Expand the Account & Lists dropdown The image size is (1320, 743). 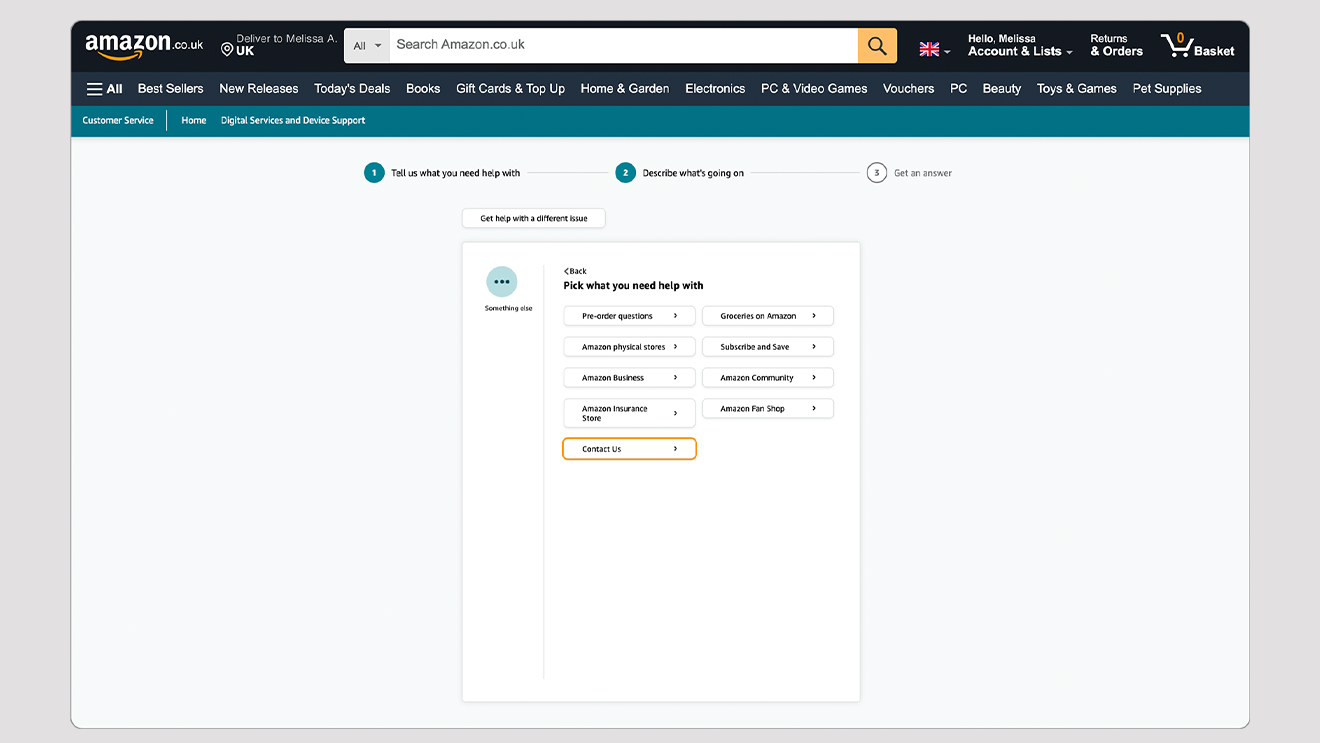(x=1020, y=51)
